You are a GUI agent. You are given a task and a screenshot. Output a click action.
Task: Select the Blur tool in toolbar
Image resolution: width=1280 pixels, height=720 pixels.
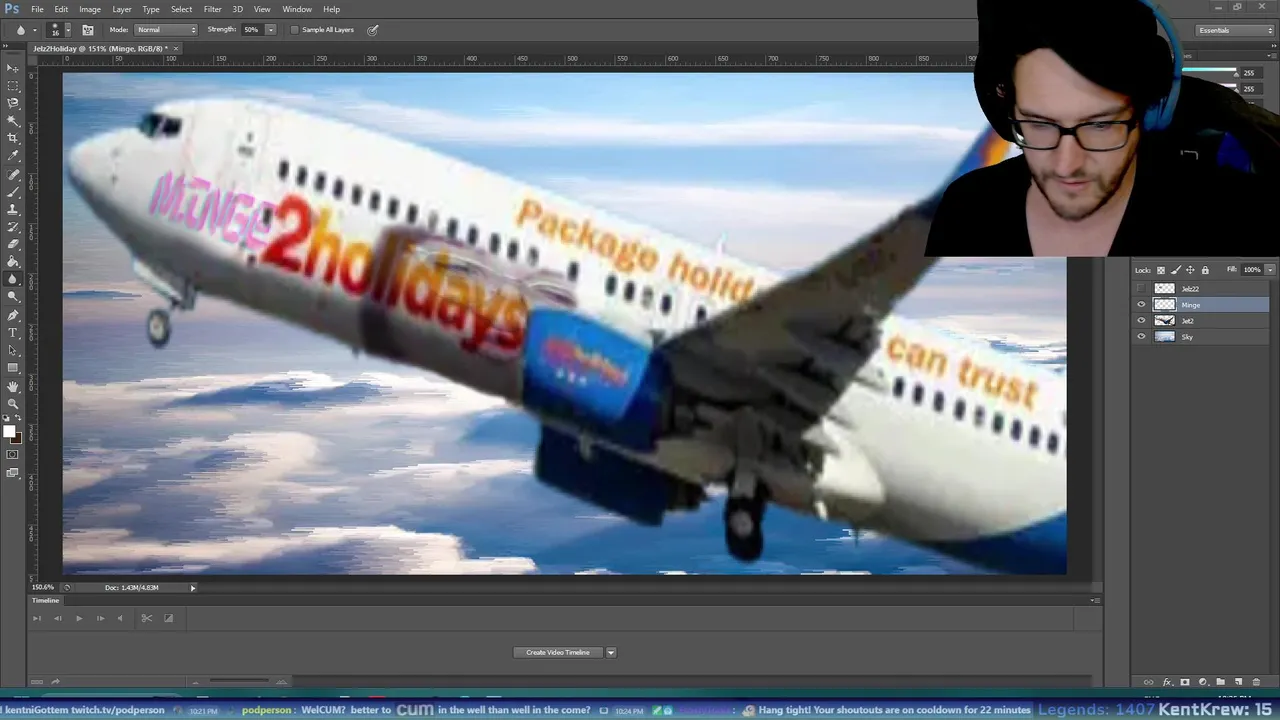click(13, 279)
